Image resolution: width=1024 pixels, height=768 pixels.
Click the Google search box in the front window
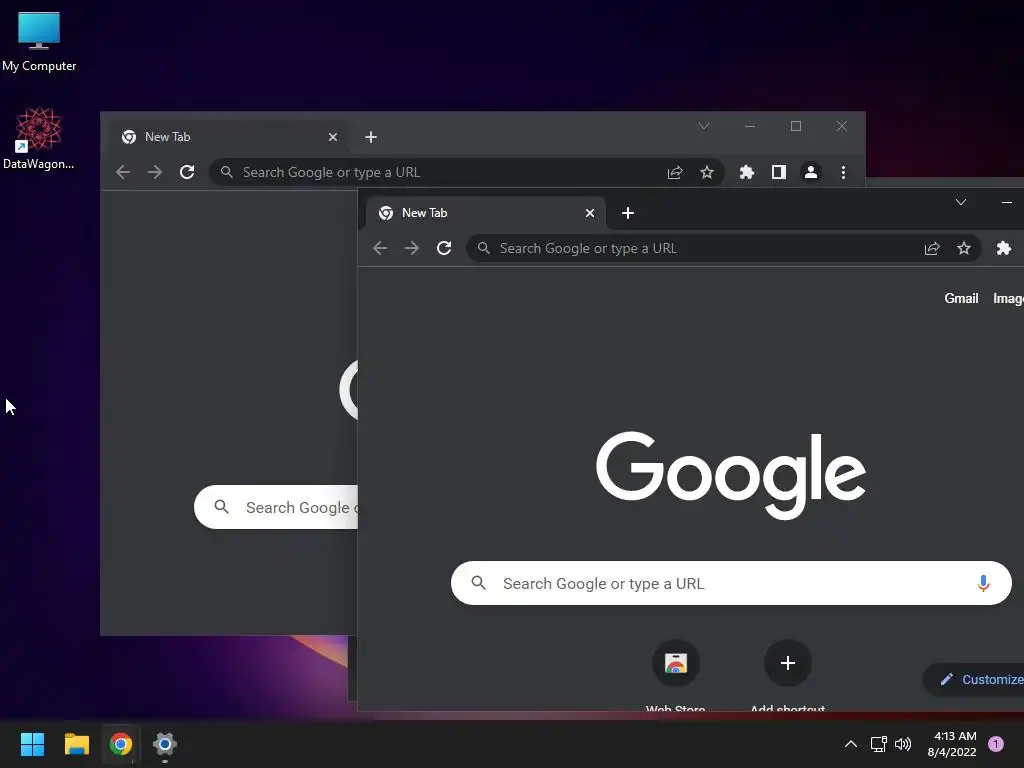point(731,583)
